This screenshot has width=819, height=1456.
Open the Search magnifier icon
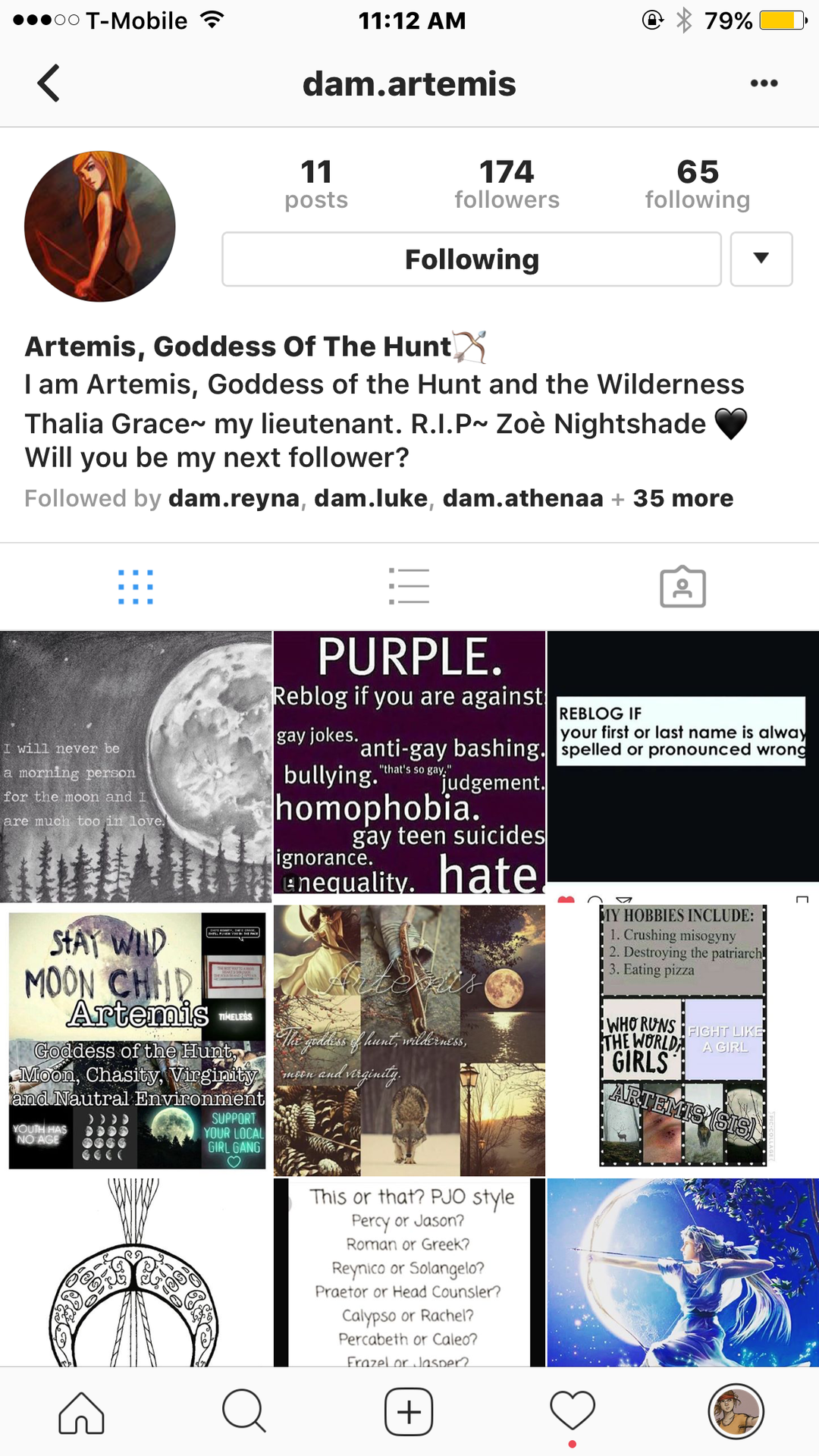coord(244,1412)
